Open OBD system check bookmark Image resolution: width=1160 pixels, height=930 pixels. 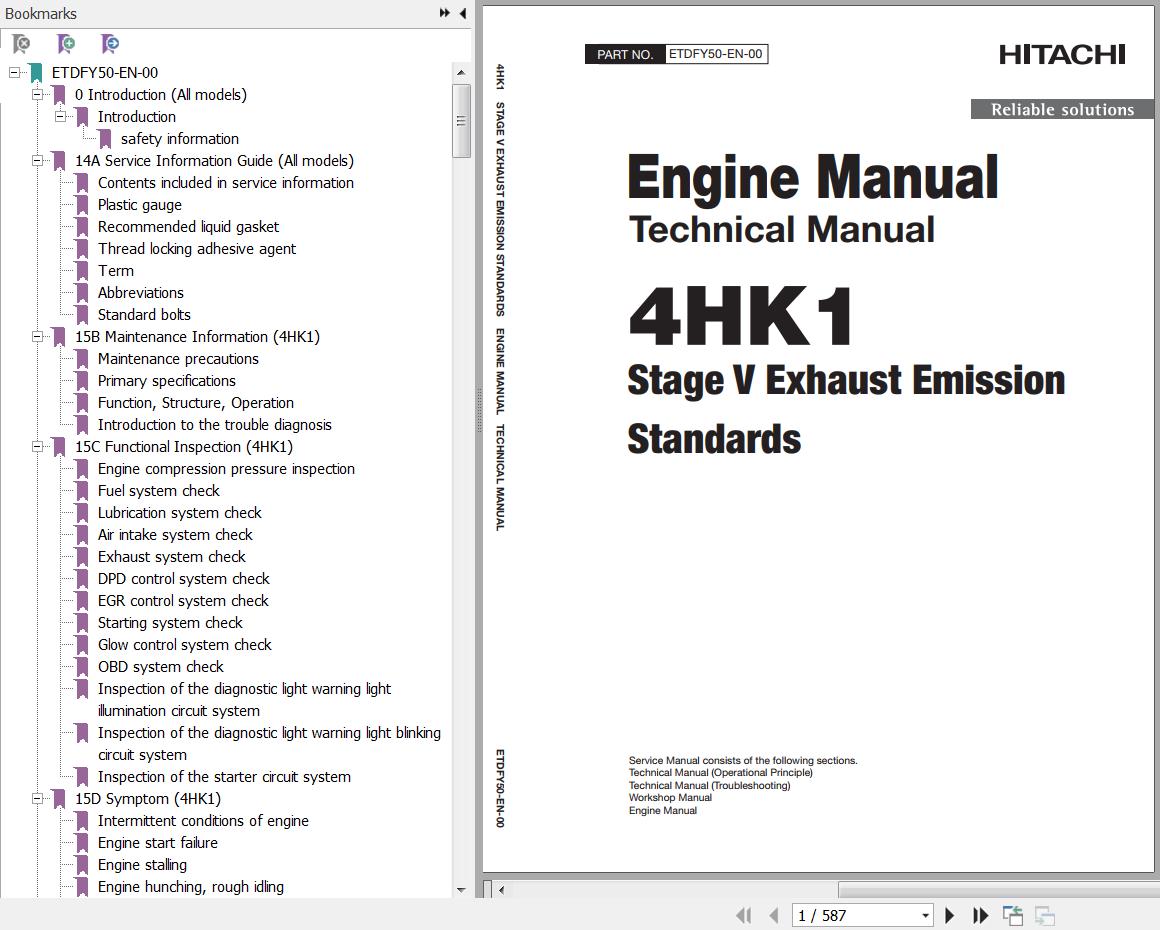click(x=161, y=667)
